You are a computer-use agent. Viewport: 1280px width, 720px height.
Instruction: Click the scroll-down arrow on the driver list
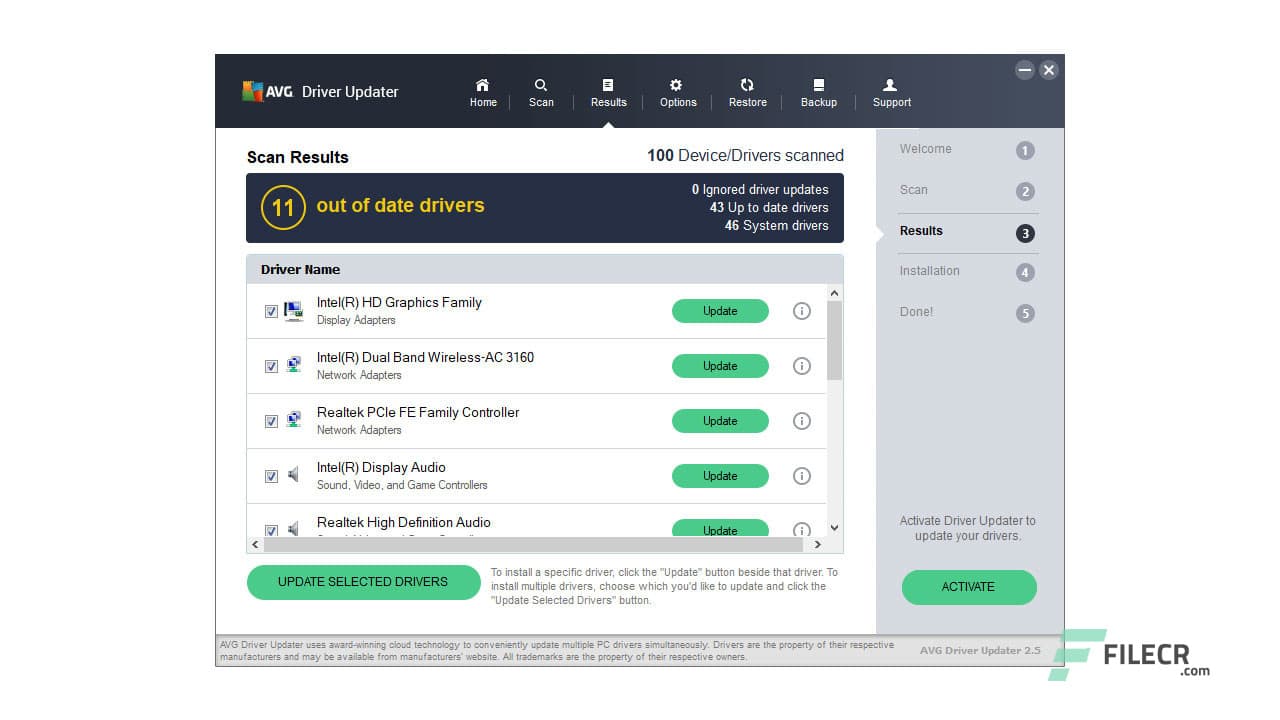click(833, 528)
